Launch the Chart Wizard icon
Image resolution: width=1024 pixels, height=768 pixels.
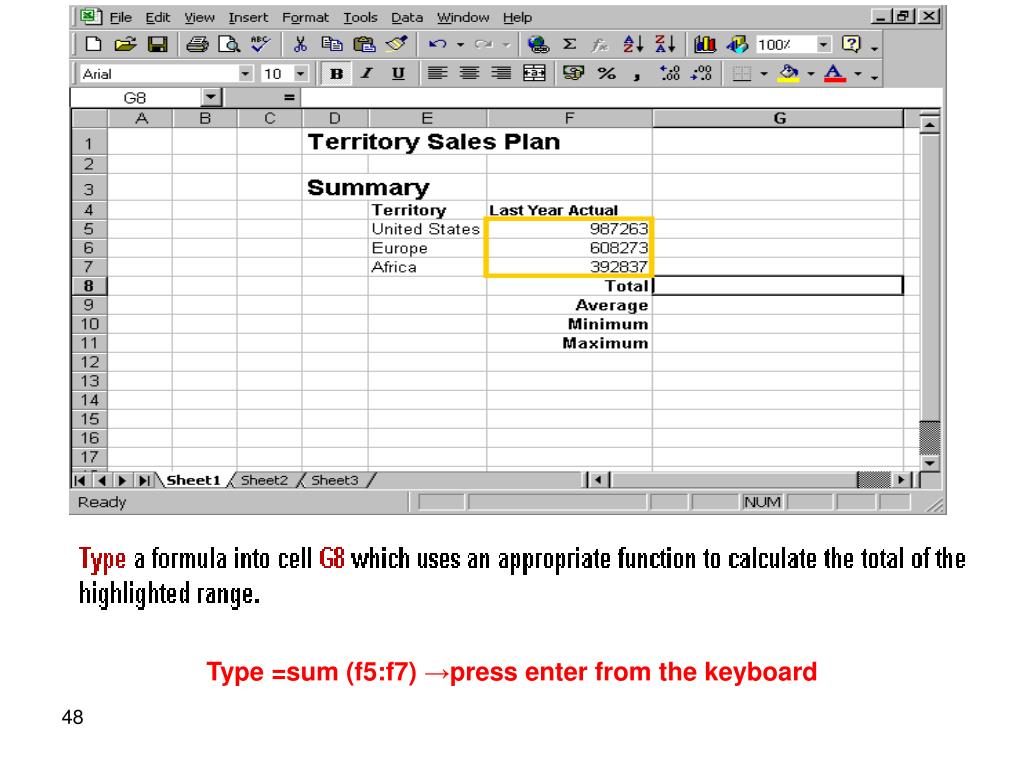coord(705,44)
